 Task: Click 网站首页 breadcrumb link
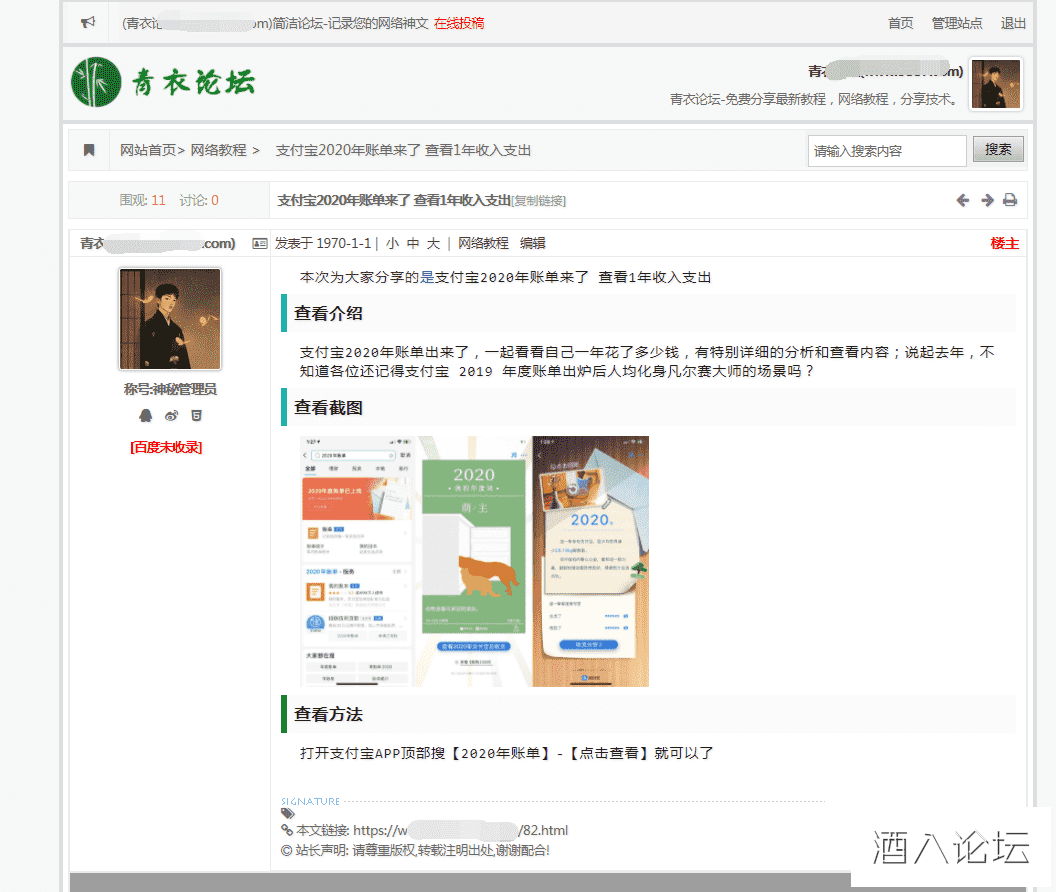pos(147,150)
